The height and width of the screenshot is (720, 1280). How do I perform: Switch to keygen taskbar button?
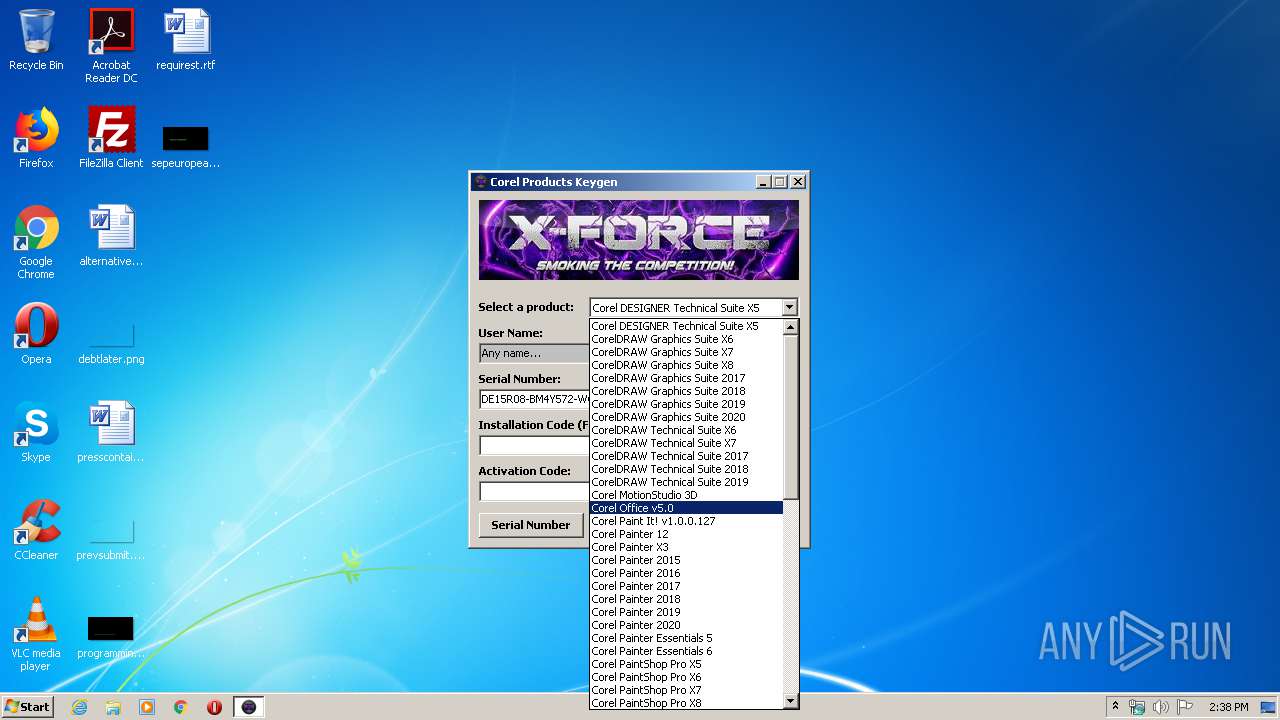pyautogui.click(x=249, y=707)
